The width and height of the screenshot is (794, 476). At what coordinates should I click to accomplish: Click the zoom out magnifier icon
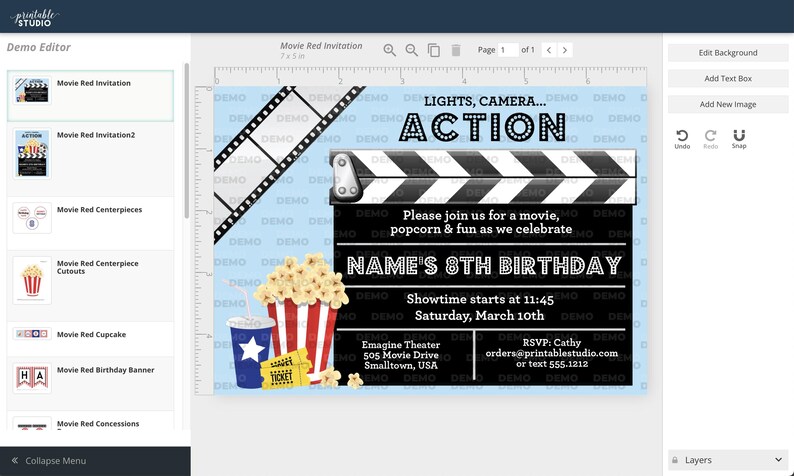pos(412,50)
